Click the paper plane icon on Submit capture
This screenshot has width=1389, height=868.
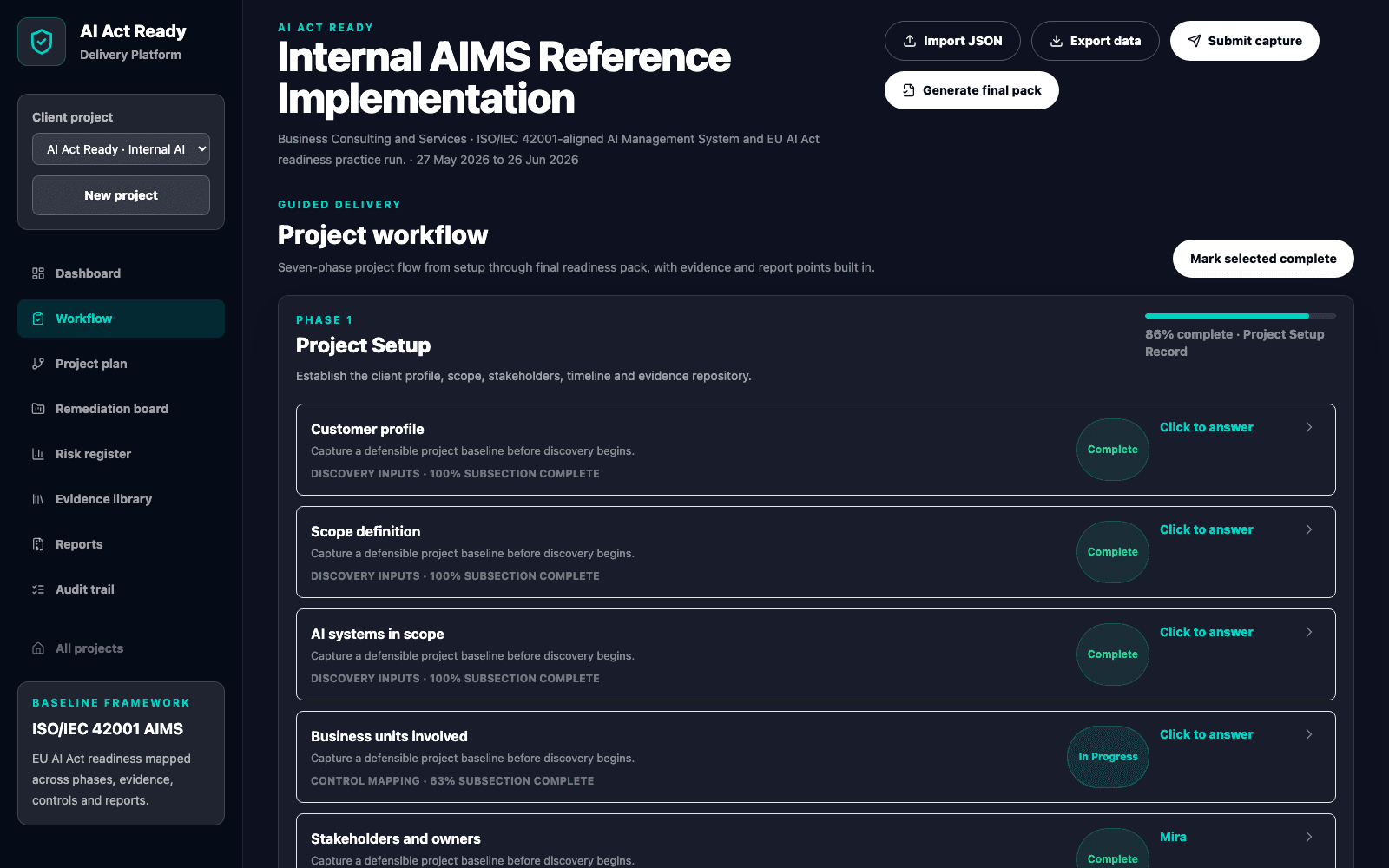1195,41
